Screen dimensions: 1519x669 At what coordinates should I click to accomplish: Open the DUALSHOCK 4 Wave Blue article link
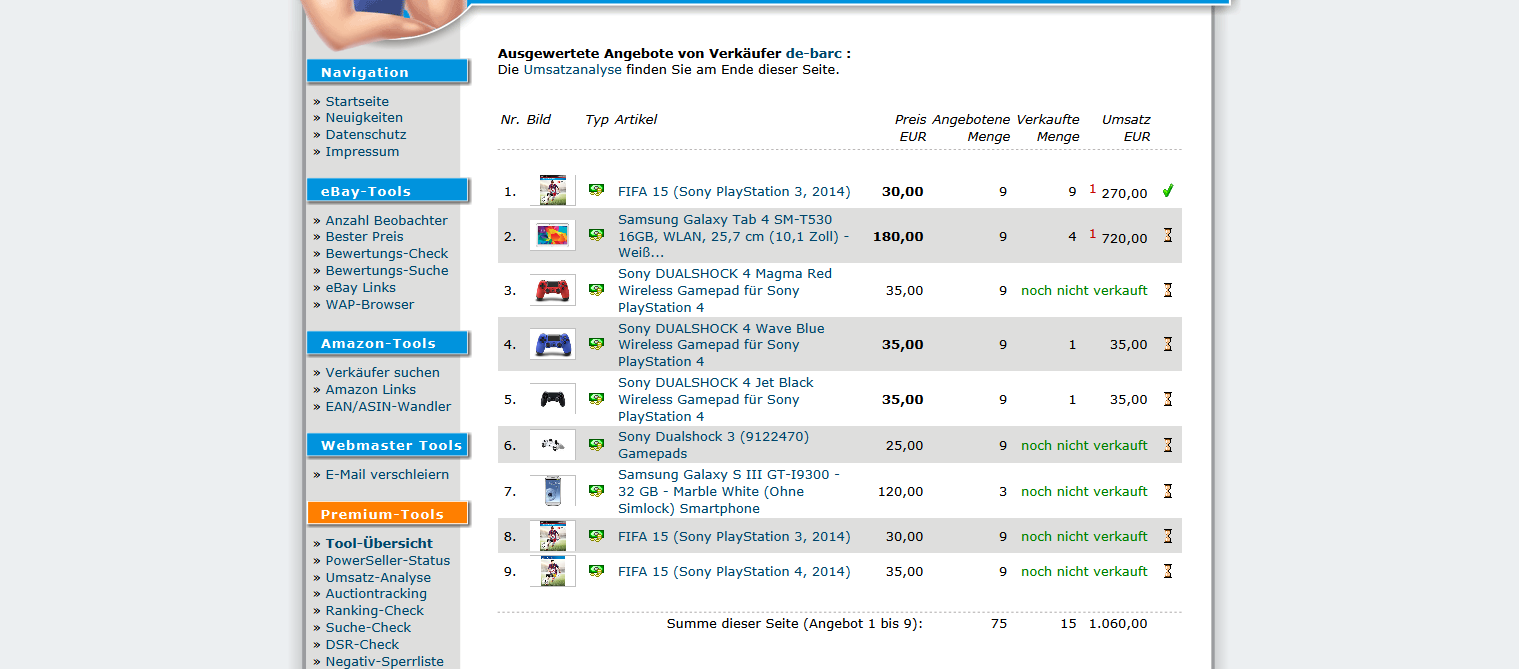pyautogui.click(x=721, y=344)
